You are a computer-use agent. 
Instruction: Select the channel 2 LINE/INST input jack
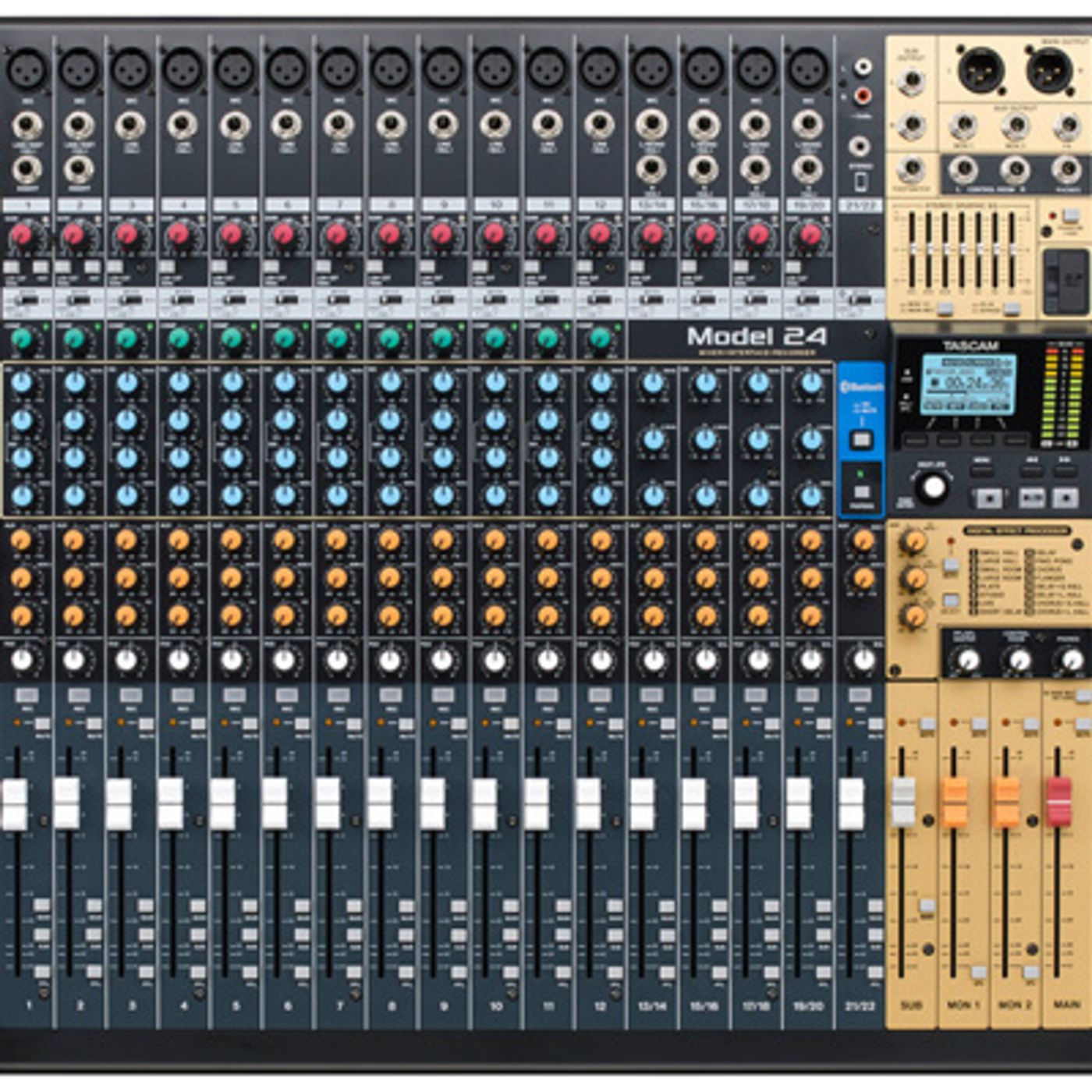tap(79, 124)
